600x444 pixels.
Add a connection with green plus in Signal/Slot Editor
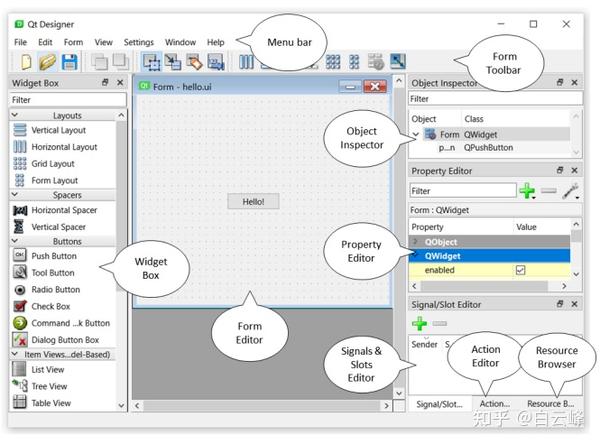coord(419,323)
